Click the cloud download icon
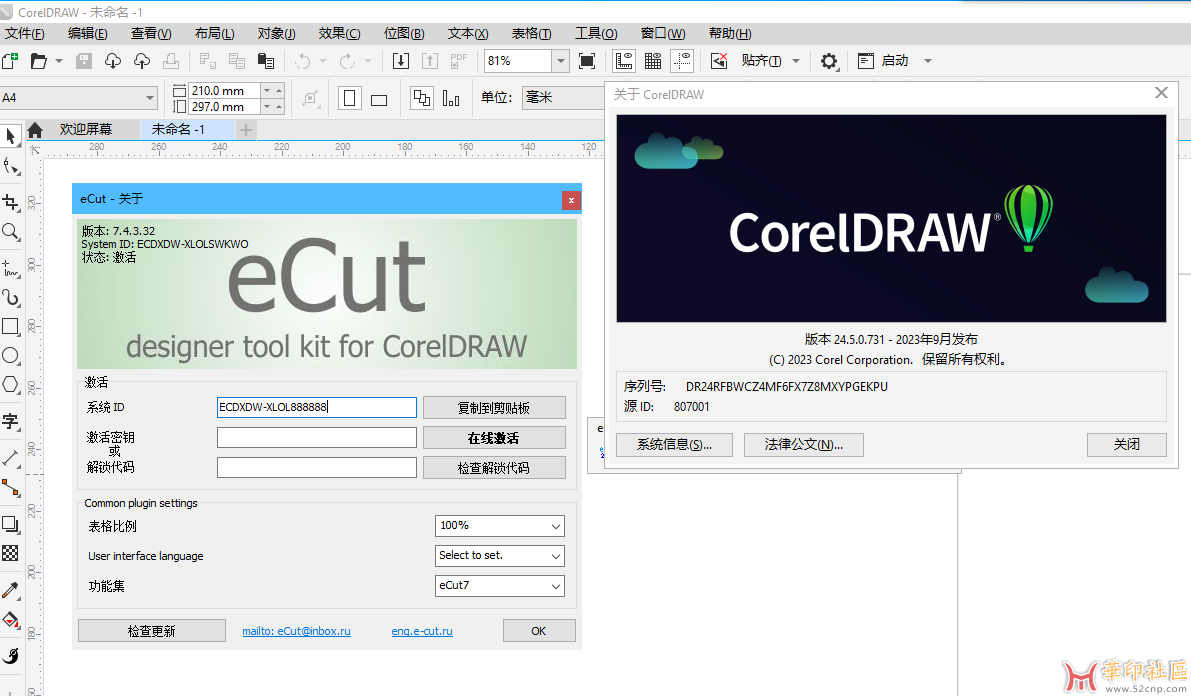 tap(113, 61)
